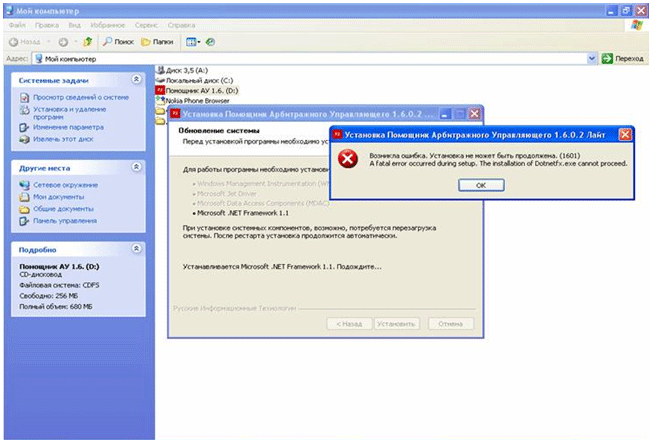
Task: Open the Поиск search toolbar button
Action: coord(119,42)
